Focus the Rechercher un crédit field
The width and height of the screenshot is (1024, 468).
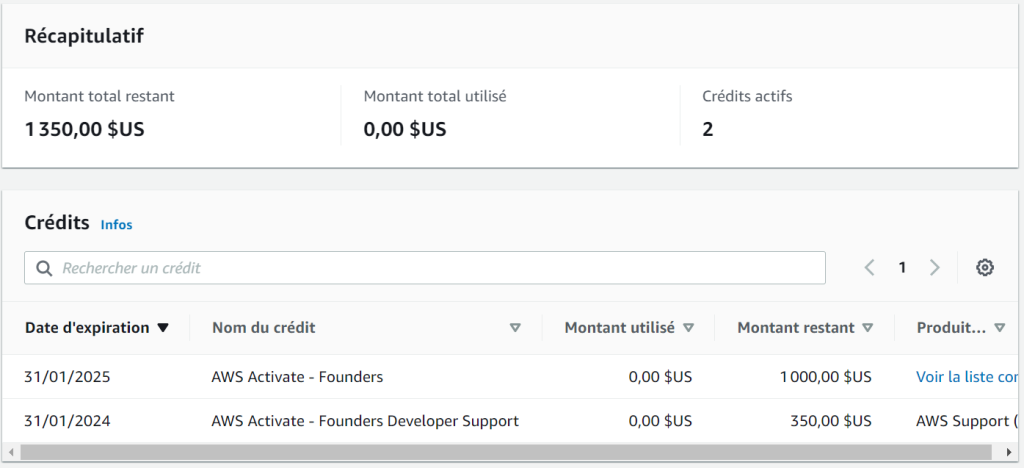(x=424, y=268)
